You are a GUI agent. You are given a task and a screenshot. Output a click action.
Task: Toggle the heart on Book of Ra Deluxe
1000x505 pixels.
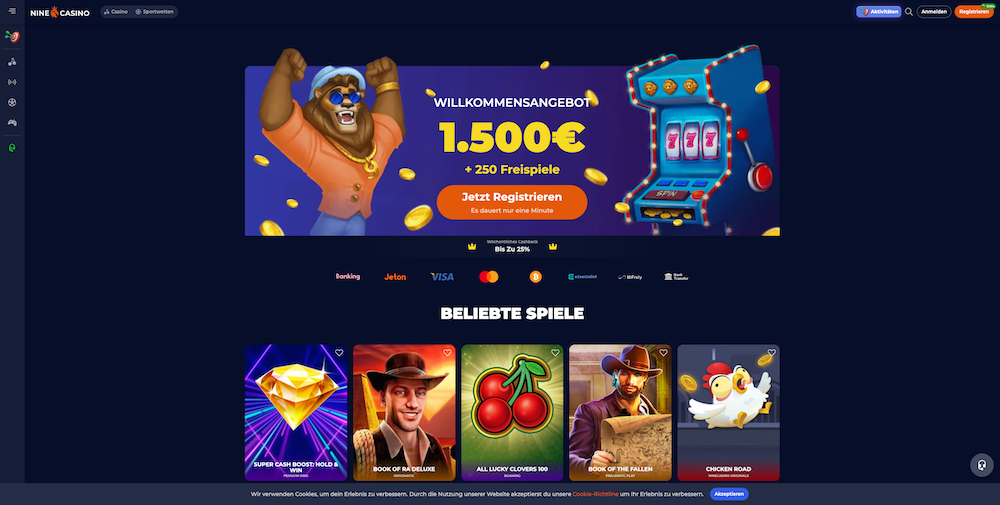coord(447,353)
